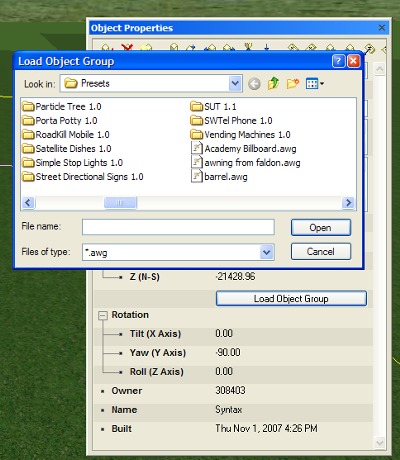
Task: Click the Cancel button
Action: click(321, 251)
